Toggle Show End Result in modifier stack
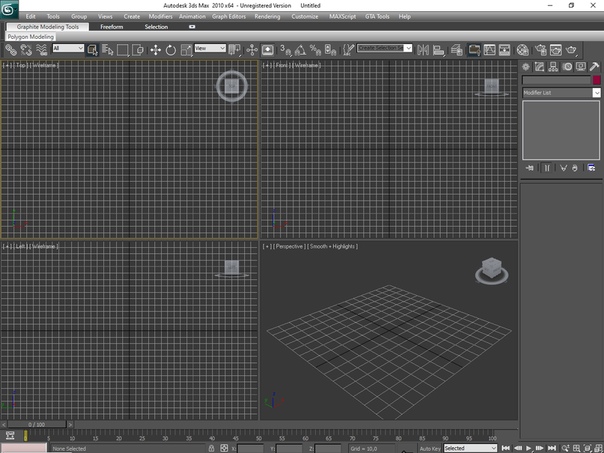The width and height of the screenshot is (604, 453). (x=547, y=168)
